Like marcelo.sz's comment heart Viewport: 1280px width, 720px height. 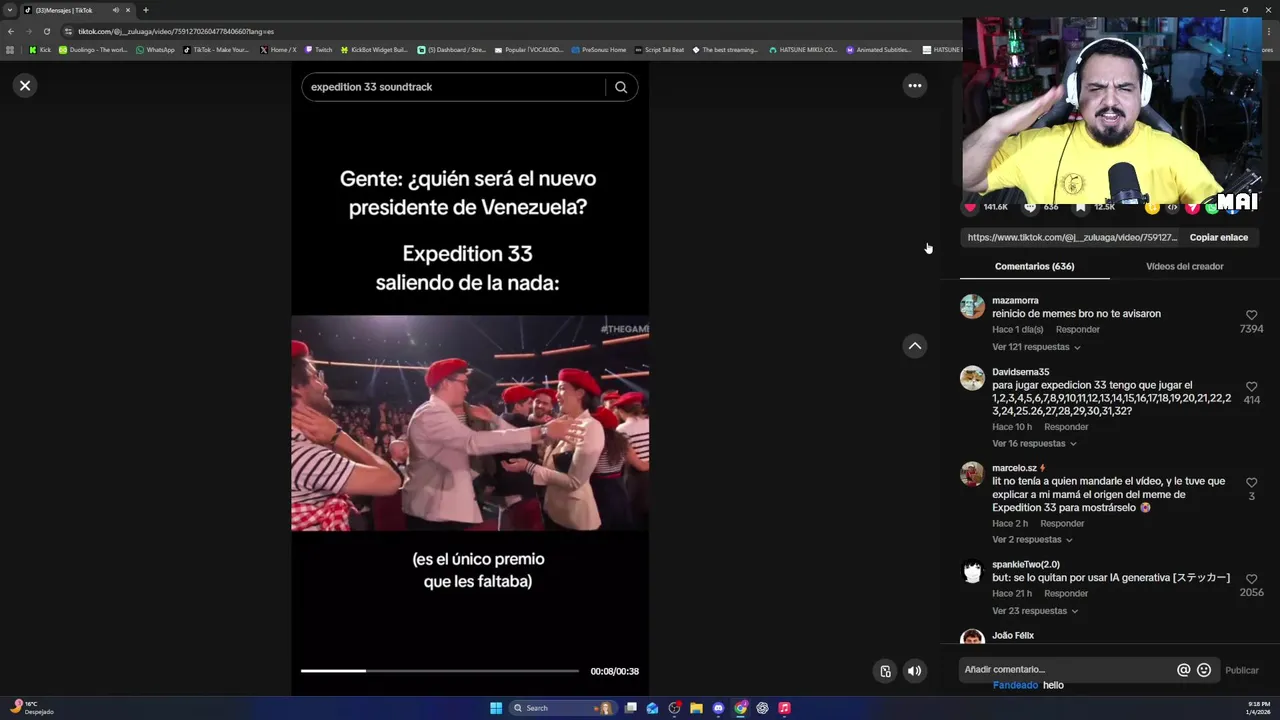click(1251, 482)
